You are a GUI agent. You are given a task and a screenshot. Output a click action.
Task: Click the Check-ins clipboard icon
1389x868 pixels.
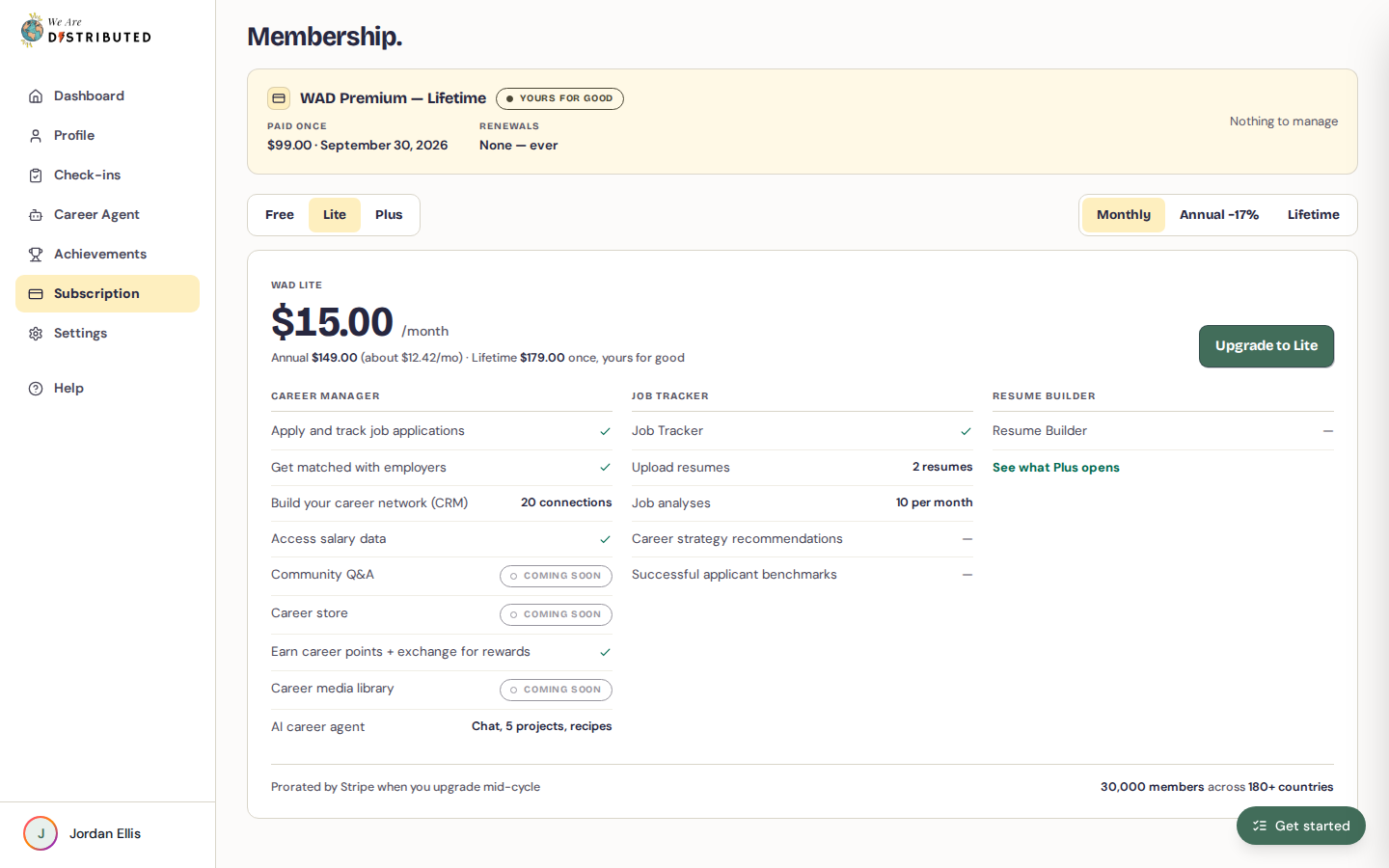(36, 176)
